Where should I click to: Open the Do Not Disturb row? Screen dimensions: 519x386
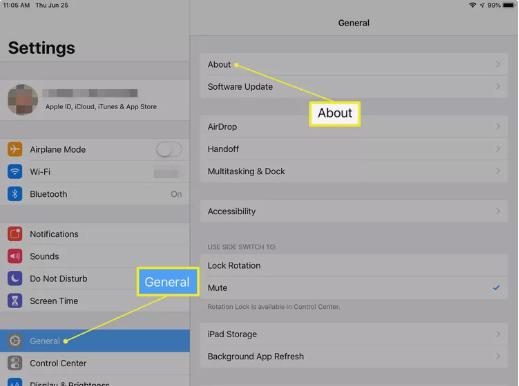pyautogui.click(x=95, y=279)
